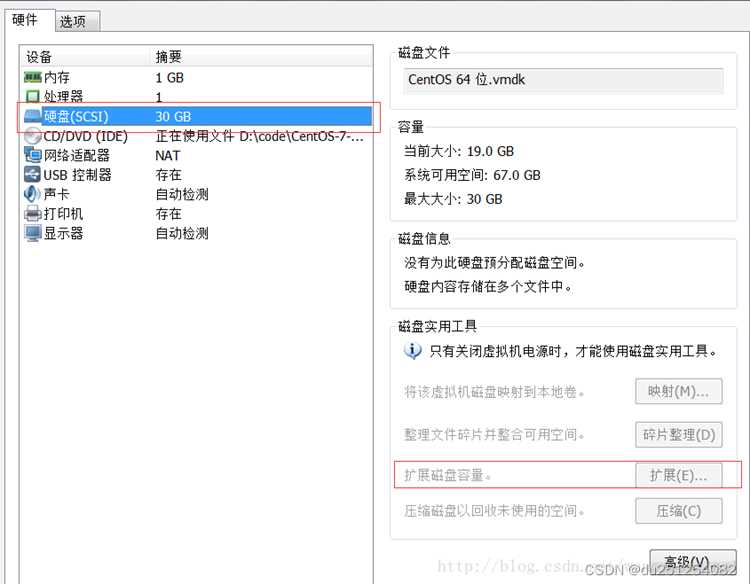Click the sound card (声卡) icon

(33, 194)
